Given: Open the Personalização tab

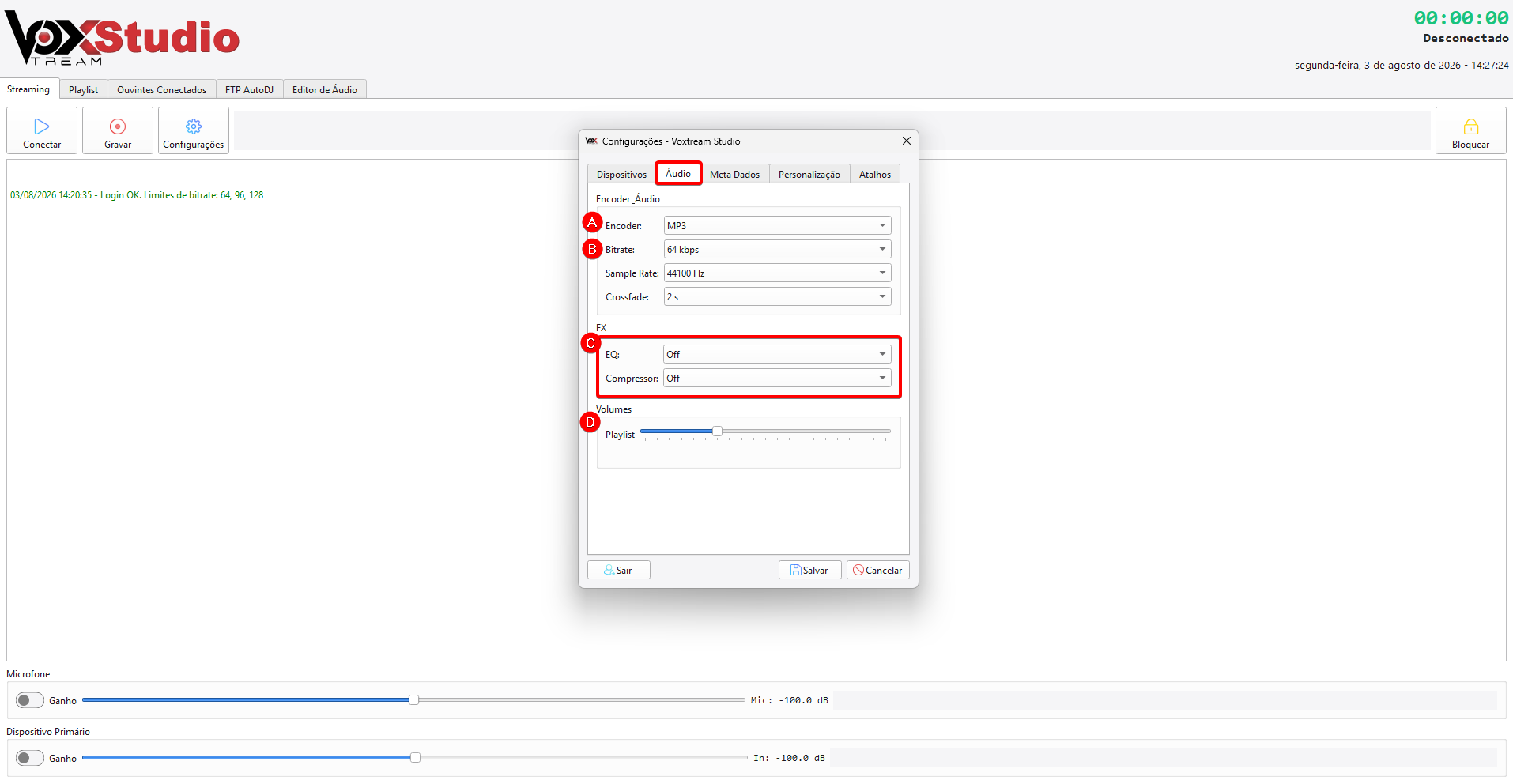Looking at the screenshot, I should pos(809,175).
